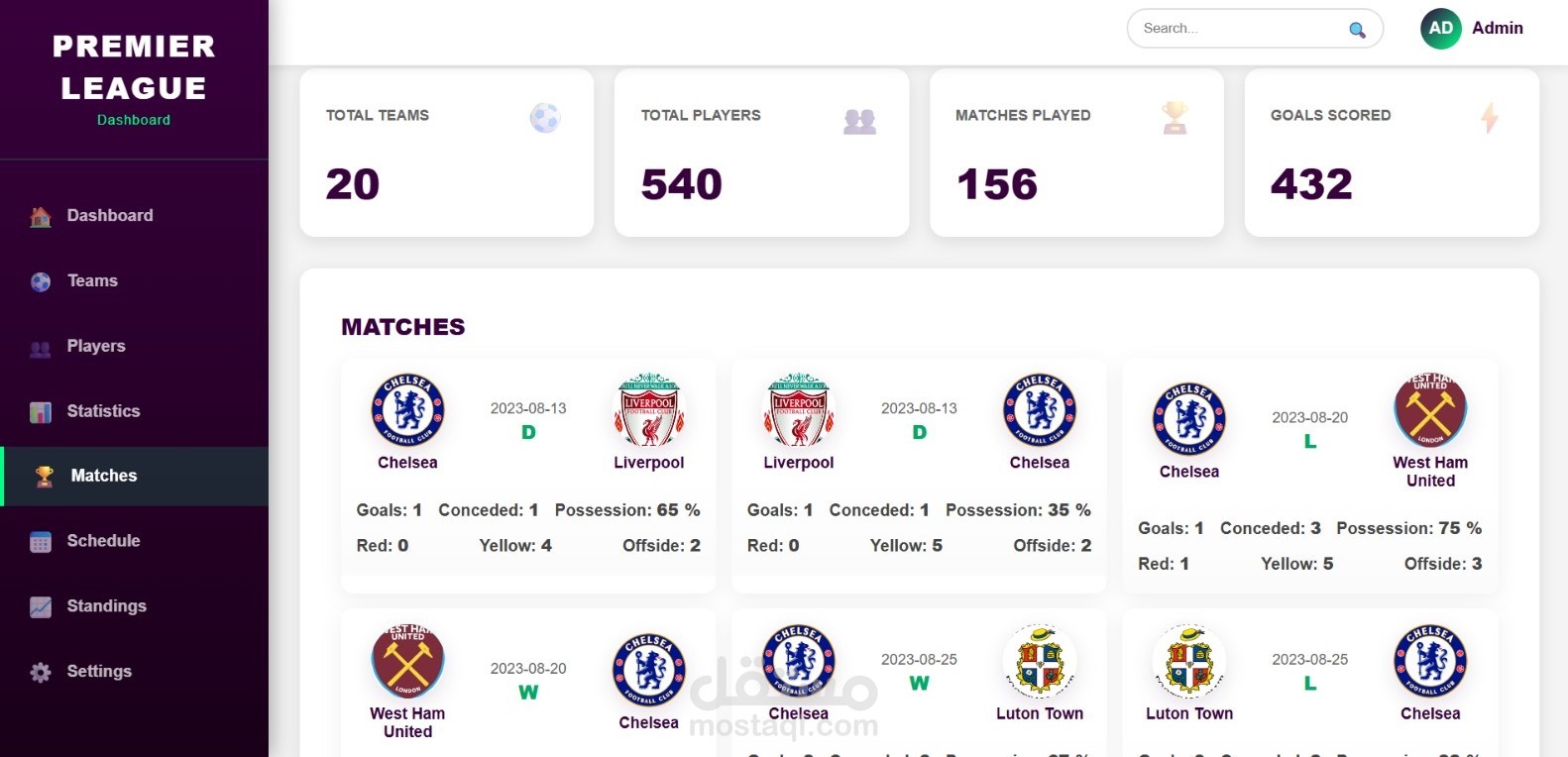
Task: Click the Schedule calendar icon in sidebar
Action: coord(41,542)
